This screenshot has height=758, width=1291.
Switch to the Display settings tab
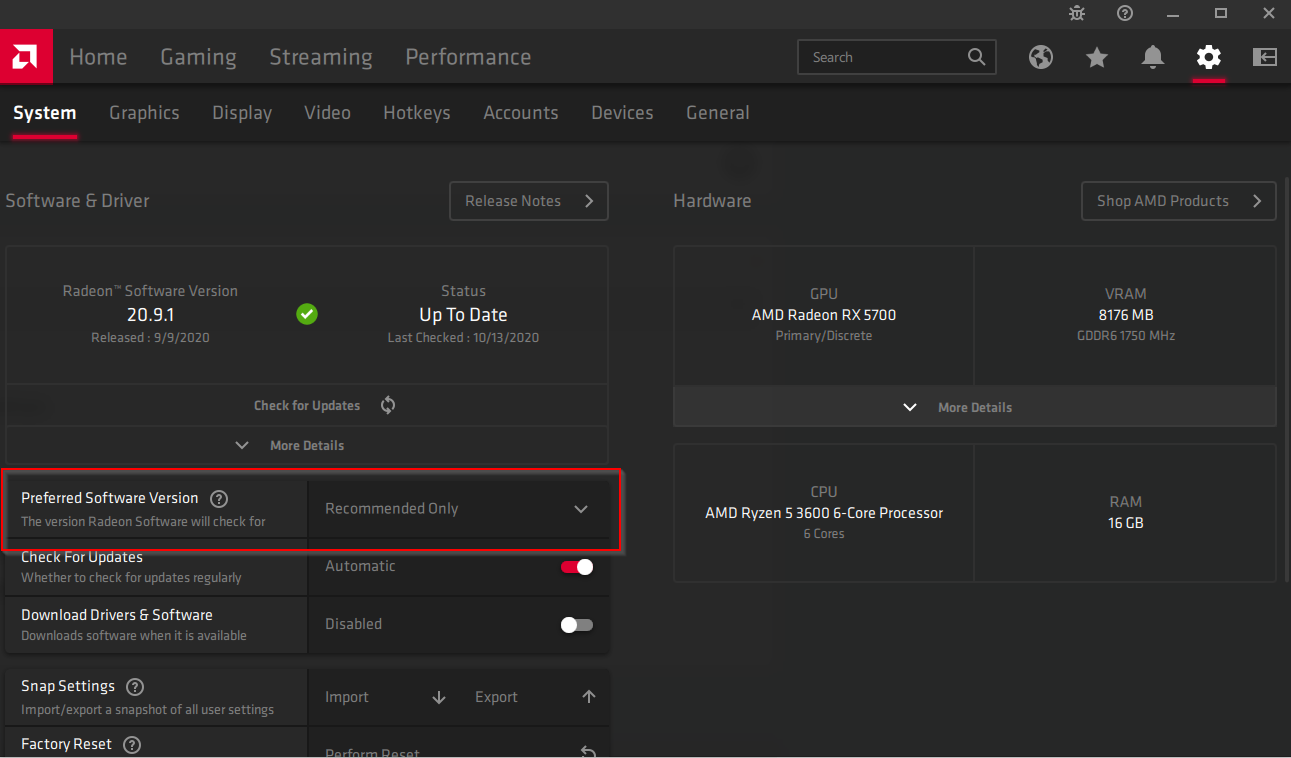click(x=242, y=113)
